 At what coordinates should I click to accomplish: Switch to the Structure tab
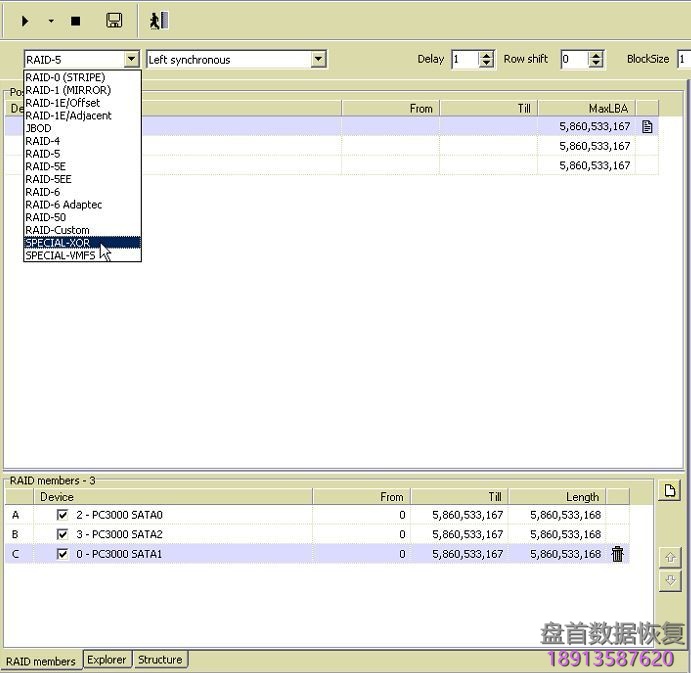[160, 660]
